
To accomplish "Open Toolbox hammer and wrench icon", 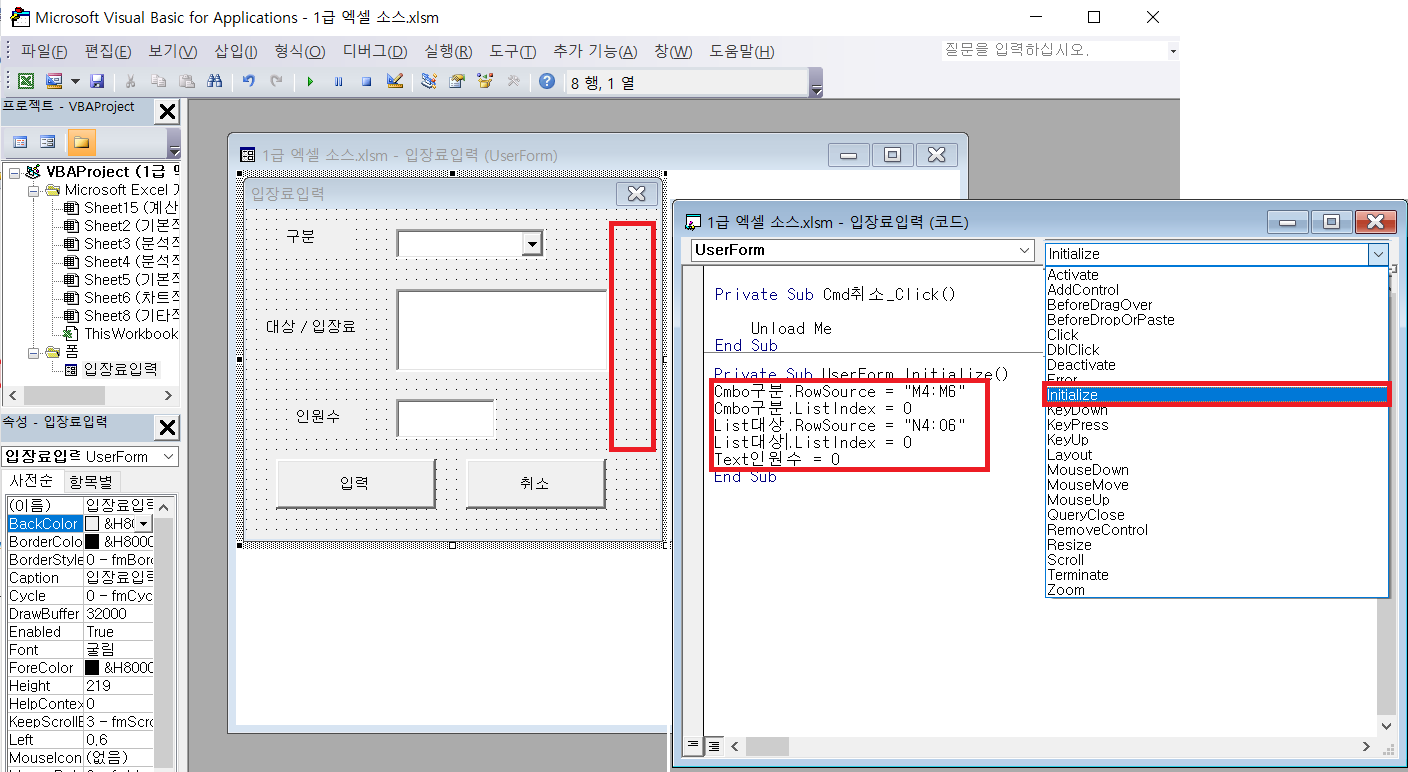I will click(x=513, y=82).
